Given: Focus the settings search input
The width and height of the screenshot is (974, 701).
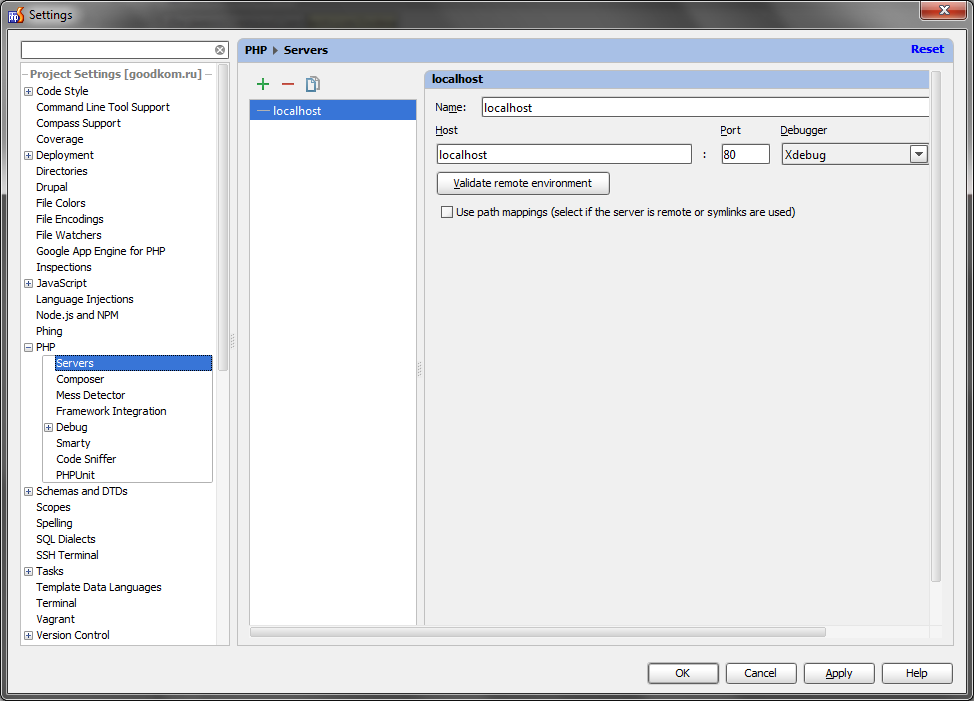Looking at the screenshot, I should (118, 50).
